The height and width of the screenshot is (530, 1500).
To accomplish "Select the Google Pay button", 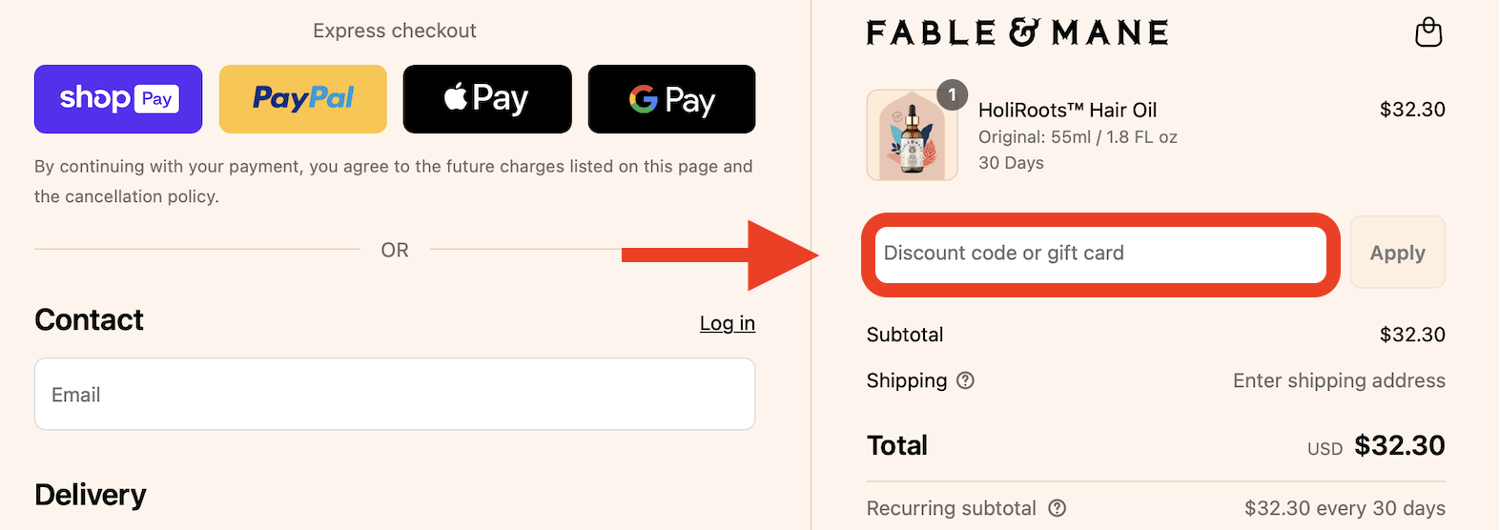I will [x=671, y=99].
